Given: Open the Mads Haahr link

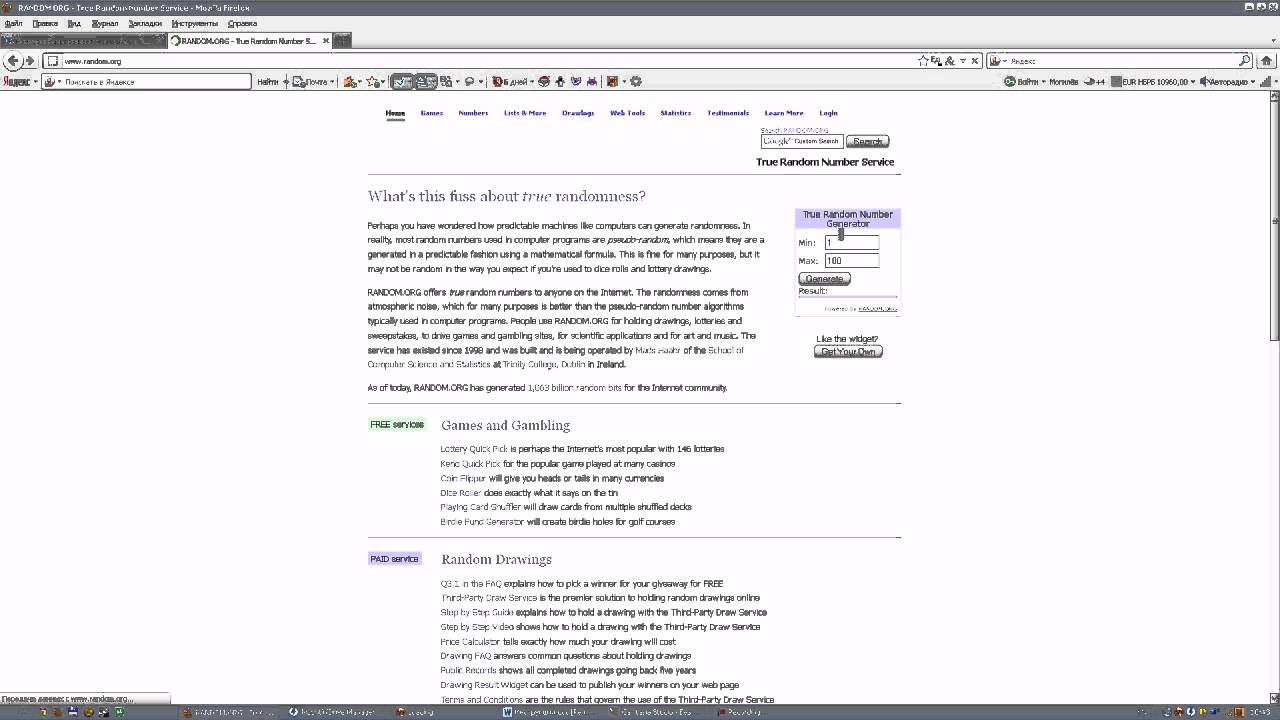Looking at the screenshot, I should 658,350.
